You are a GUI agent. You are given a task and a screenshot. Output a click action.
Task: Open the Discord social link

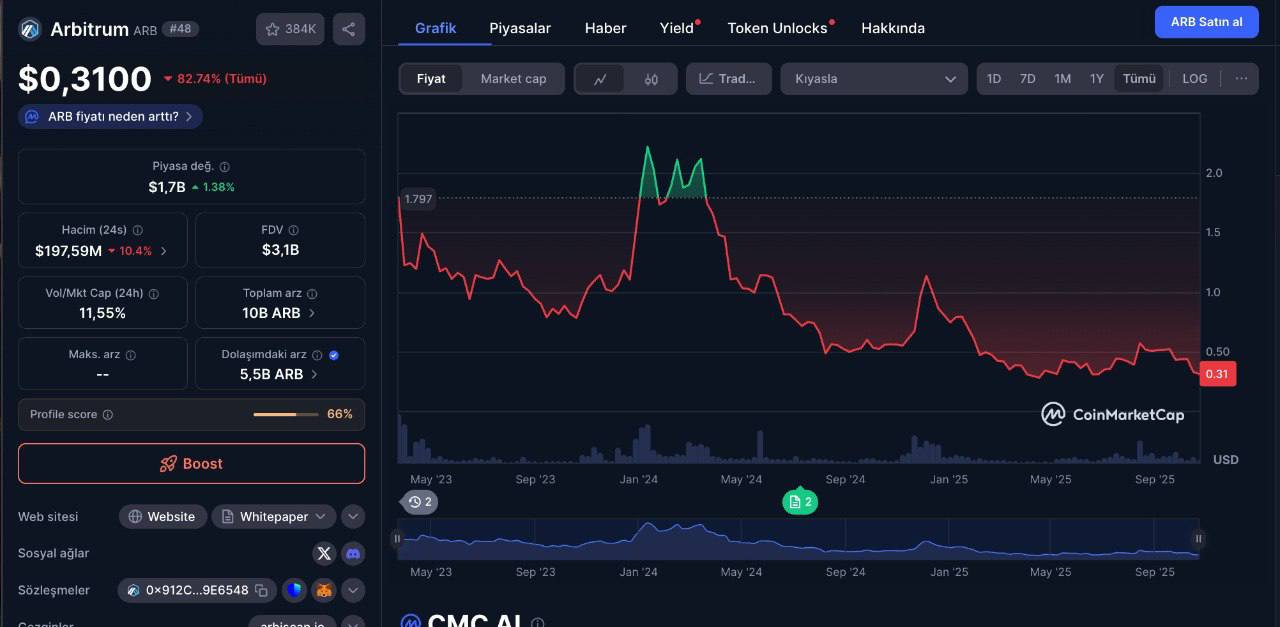(x=352, y=553)
